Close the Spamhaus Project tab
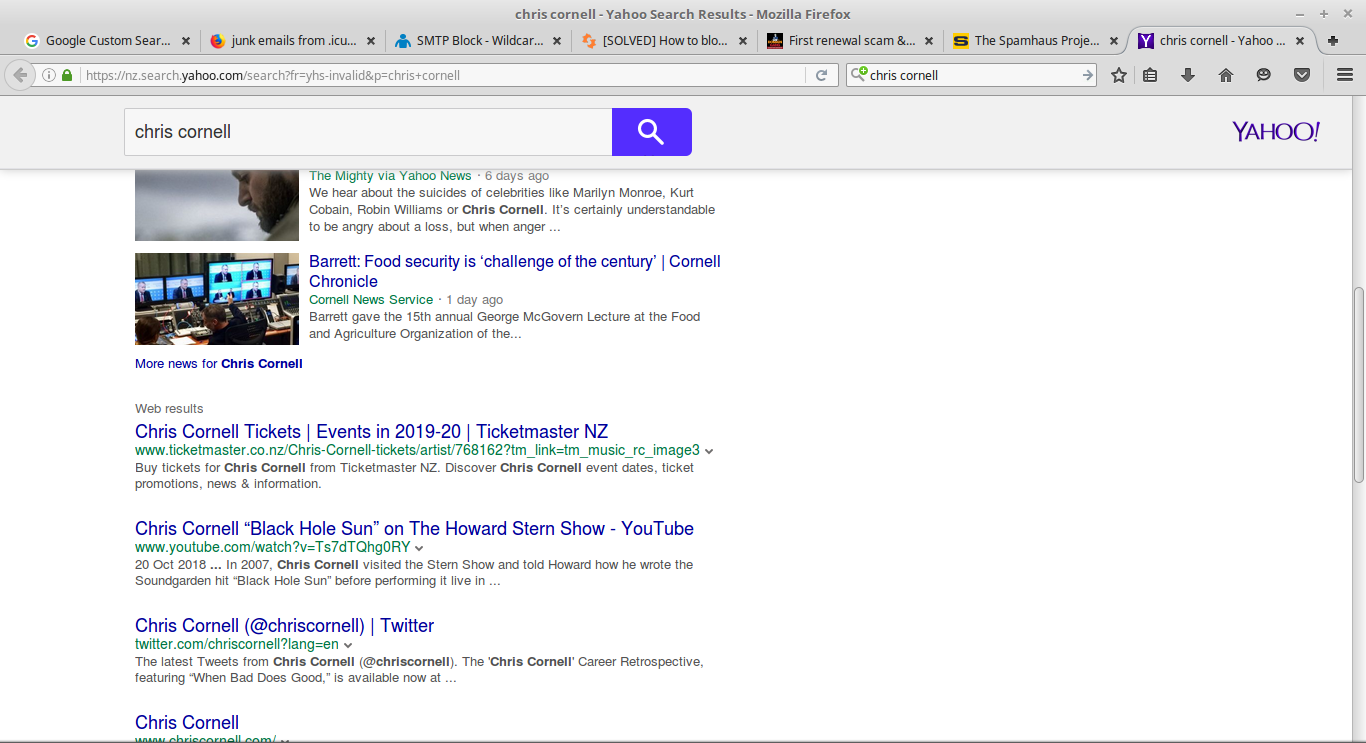Image resolution: width=1366 pixels, height=743 pixels. (x=1115, y=41)
